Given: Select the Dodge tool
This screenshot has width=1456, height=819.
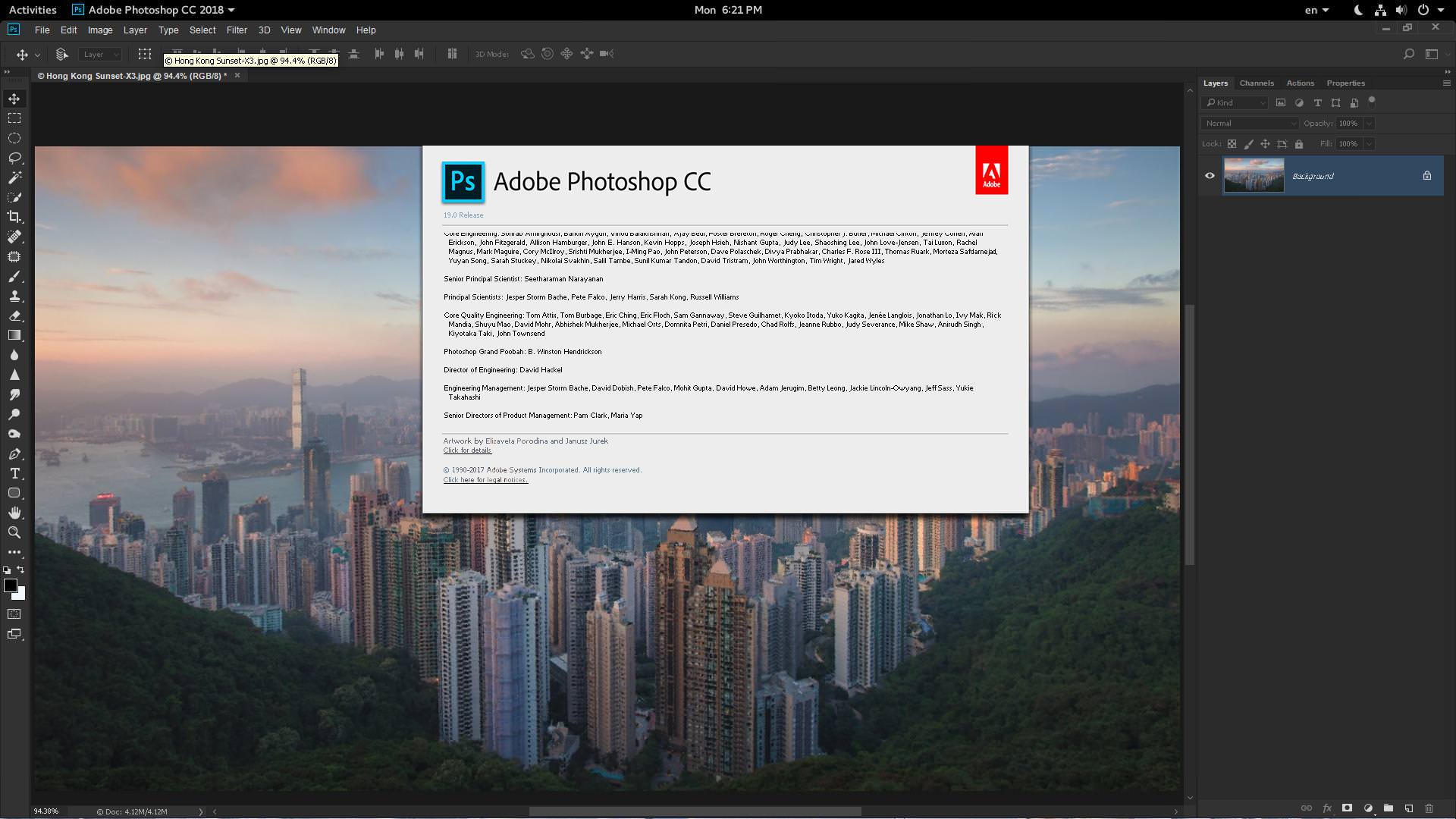Looking at the screenshot, I should click(x=14, y=414).
